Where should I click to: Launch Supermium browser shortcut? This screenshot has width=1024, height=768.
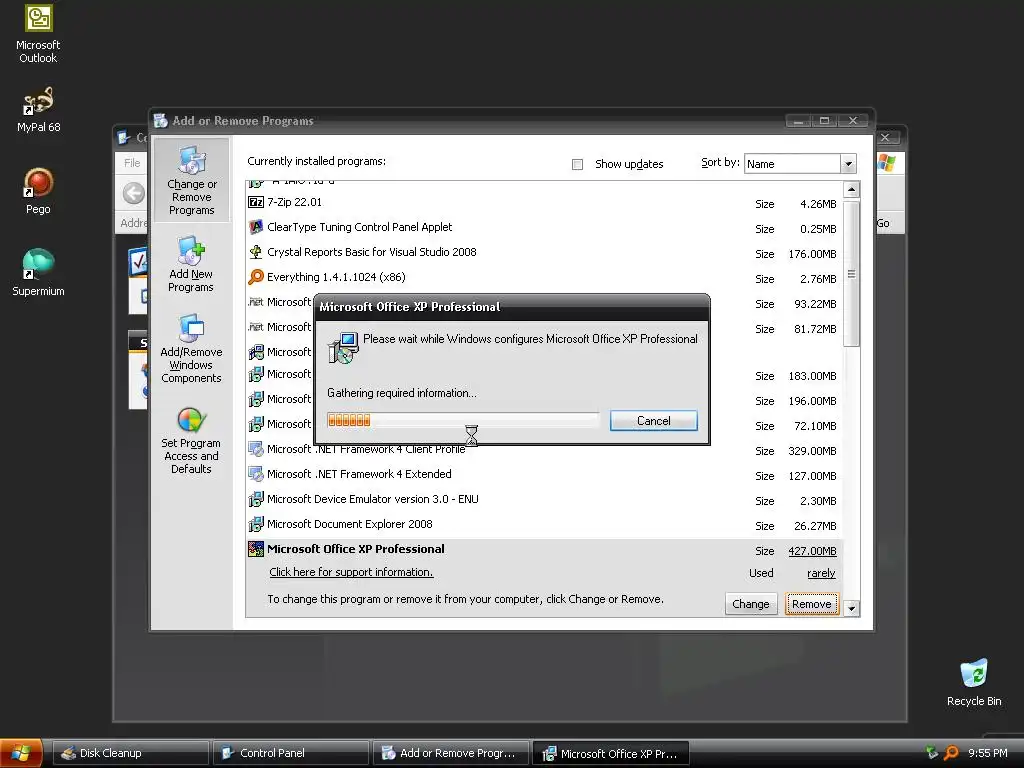click(x=38, y=273)
